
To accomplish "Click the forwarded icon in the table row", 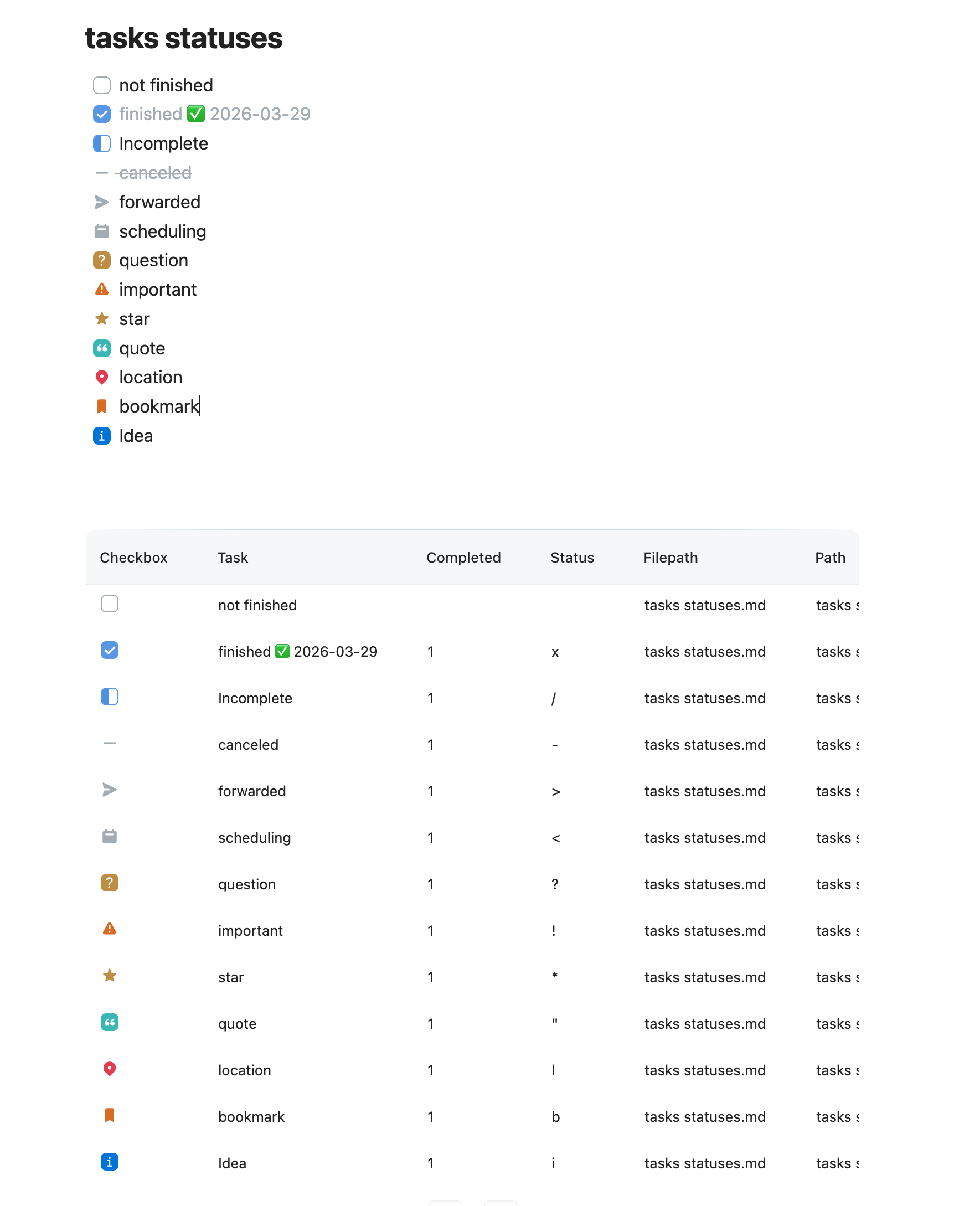I will [x=109, y=791].
